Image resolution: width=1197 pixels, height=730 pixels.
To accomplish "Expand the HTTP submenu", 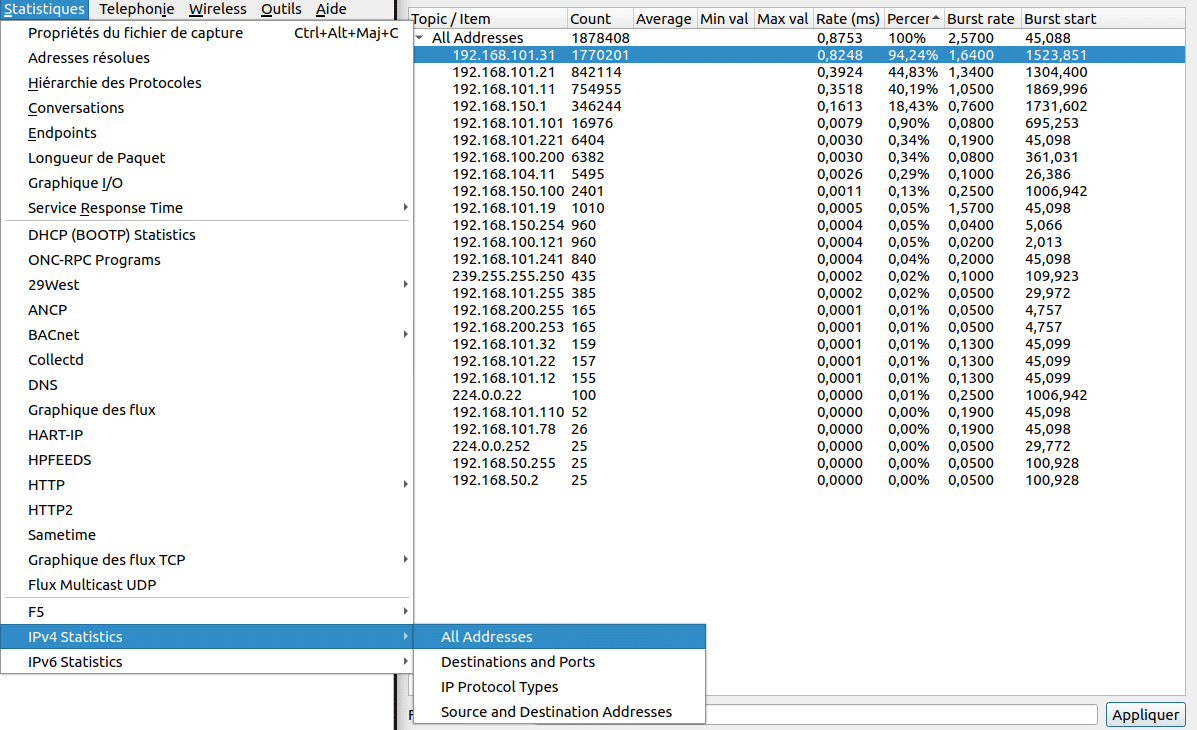I will click(207, 485).
